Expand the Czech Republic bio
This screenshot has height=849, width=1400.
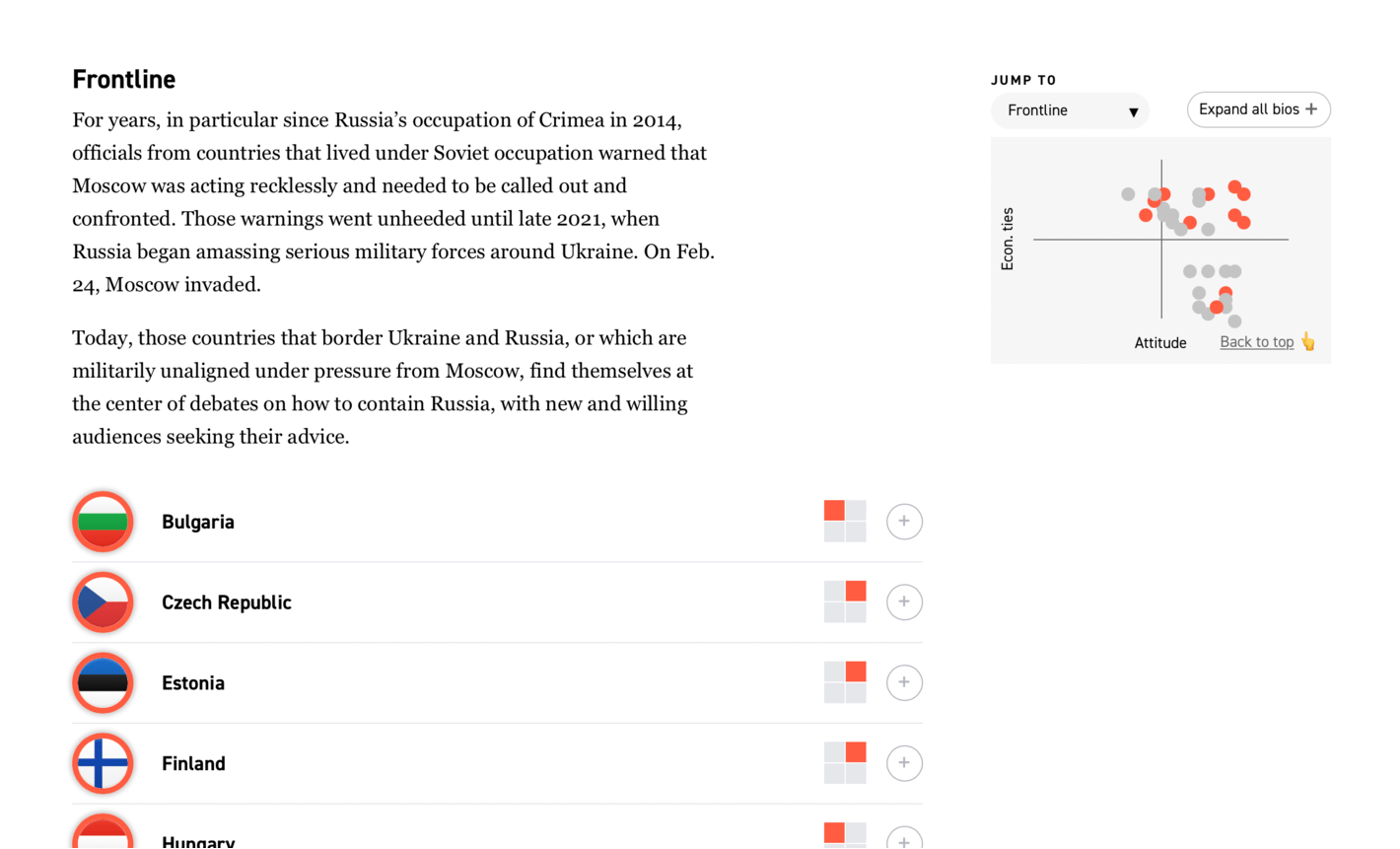904,602
